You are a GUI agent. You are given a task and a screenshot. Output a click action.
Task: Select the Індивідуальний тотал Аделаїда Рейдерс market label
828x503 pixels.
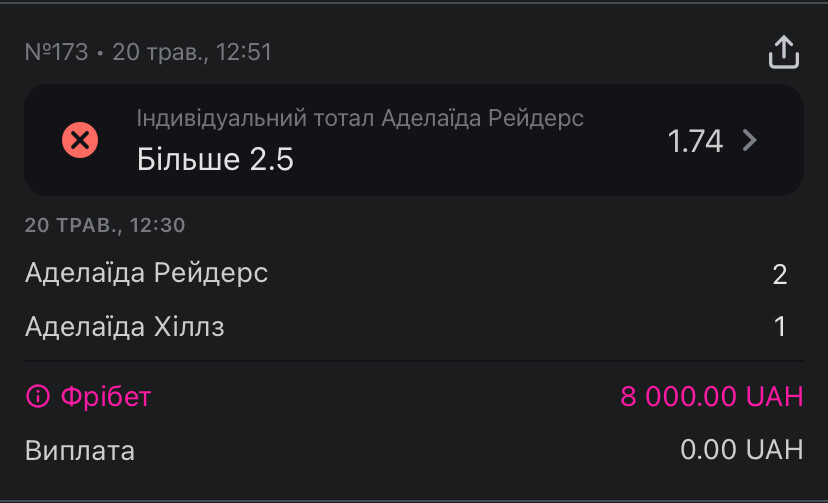pyautogui.click(x=360, y=118)
